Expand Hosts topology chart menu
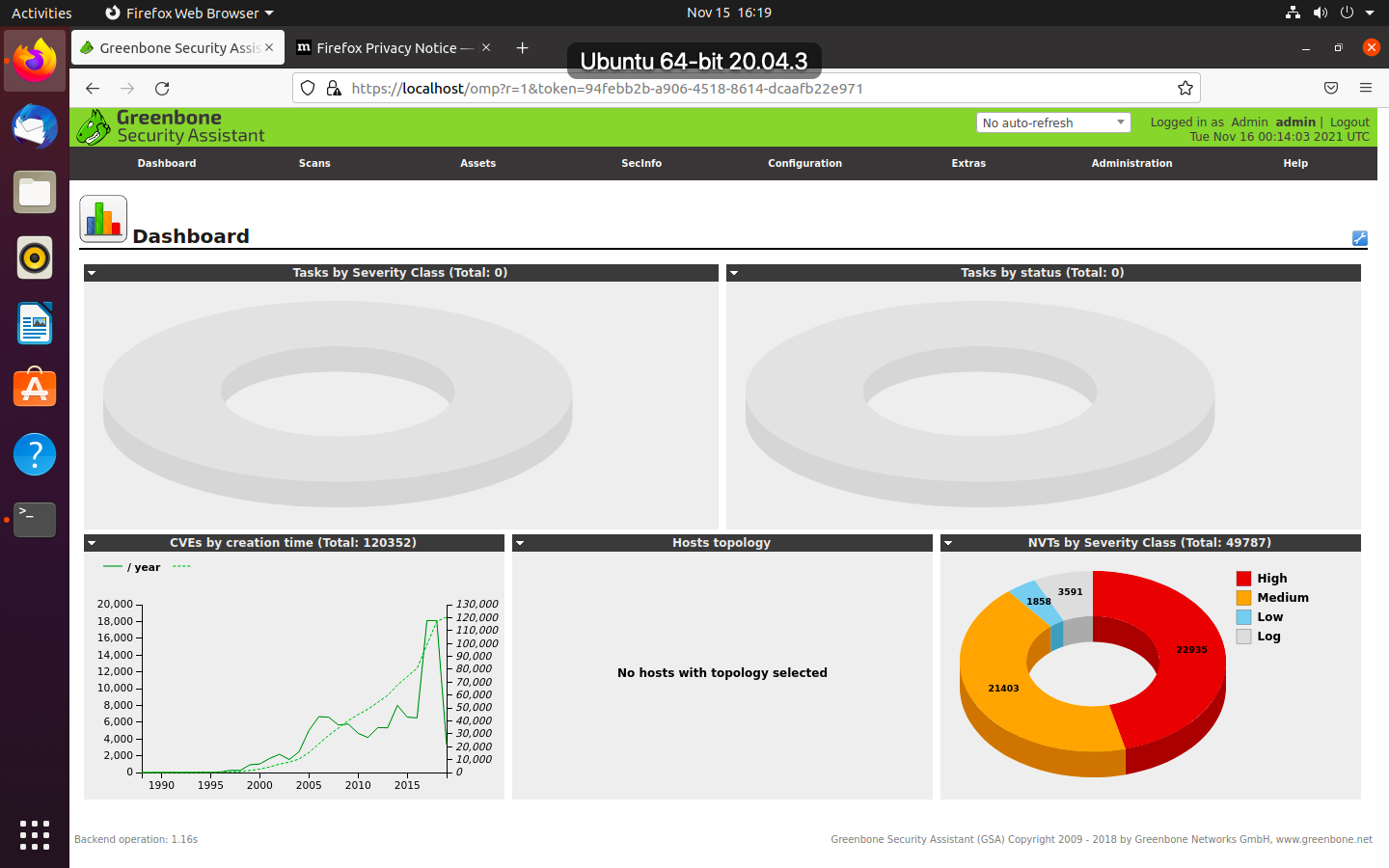 tap(520, 543)
